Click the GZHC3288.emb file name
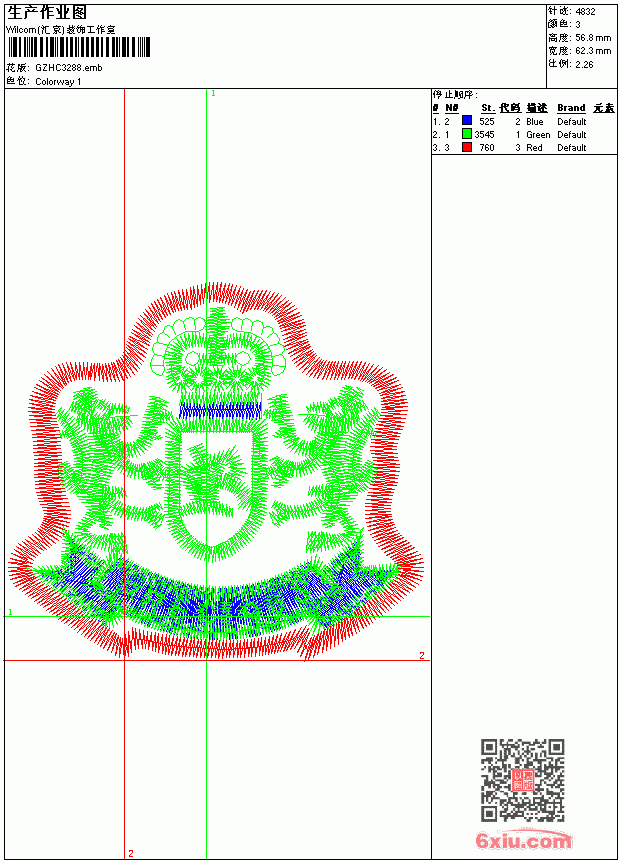The image size is (620, 860). pyautogui.click(x=69, y=68)
